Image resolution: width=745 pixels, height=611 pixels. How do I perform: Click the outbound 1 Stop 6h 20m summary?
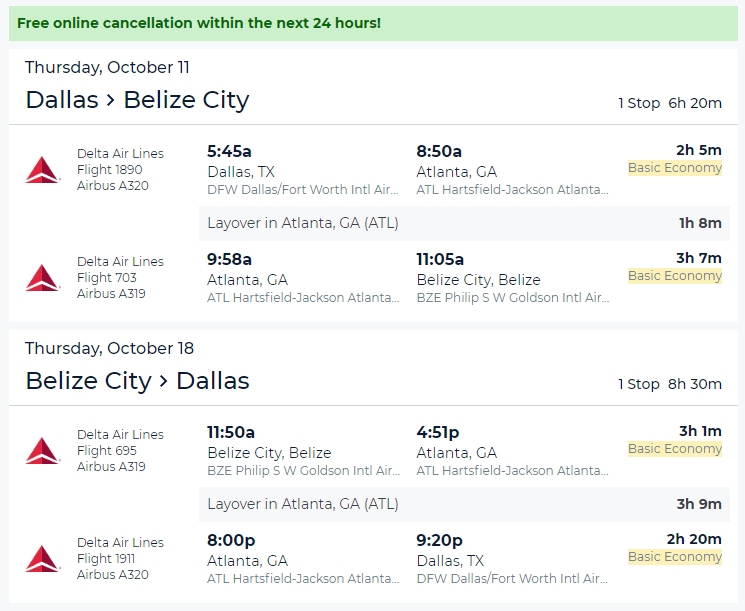point(670,103)
